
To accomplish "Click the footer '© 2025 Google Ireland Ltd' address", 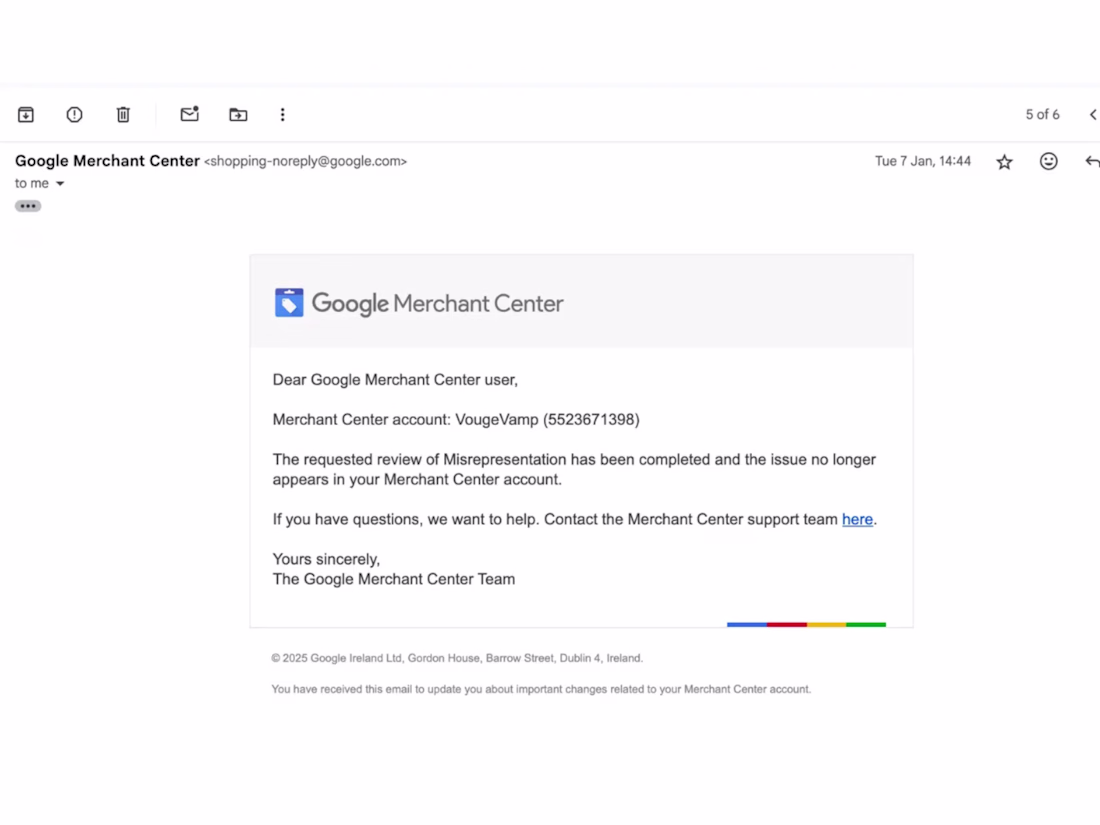I will tap(457, 658).
